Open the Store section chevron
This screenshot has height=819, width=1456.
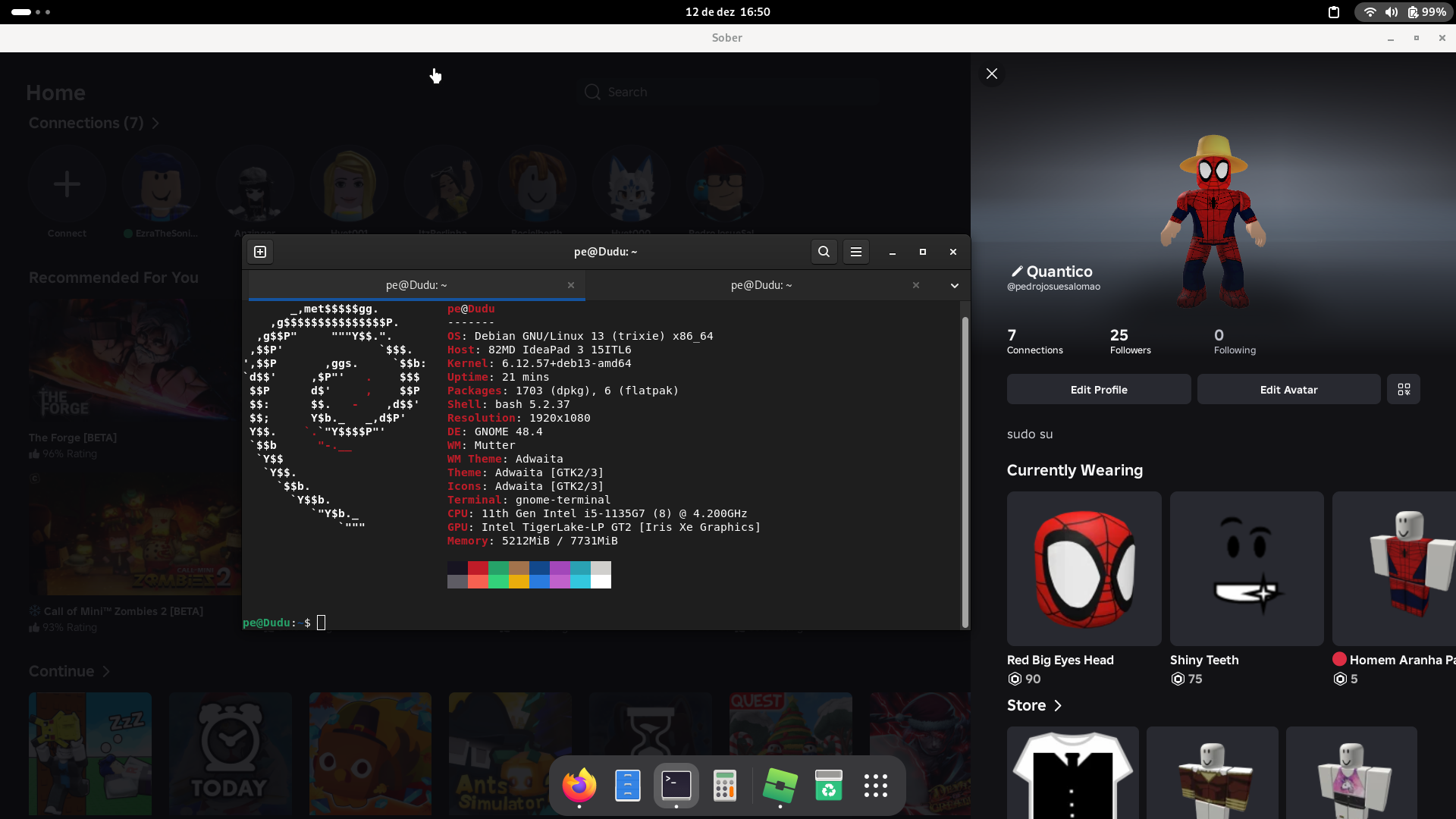tap(1058, 706)
